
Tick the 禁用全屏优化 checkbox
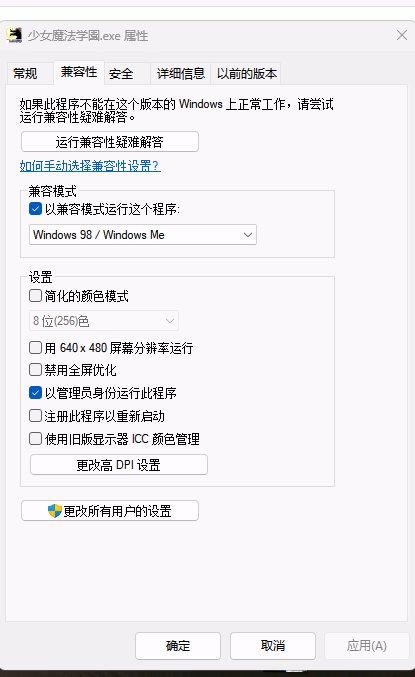(x=35, y=370)
